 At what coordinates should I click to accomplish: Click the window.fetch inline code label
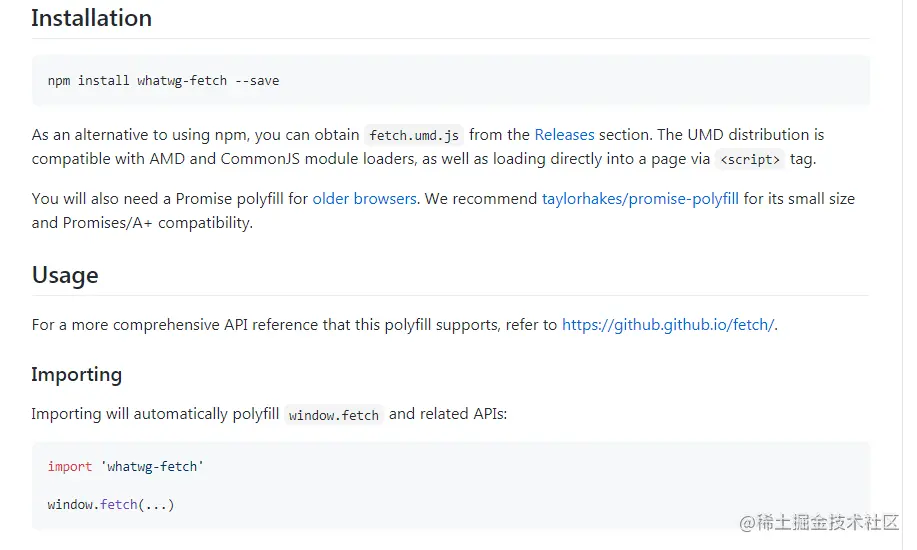(x=333, y=414)
